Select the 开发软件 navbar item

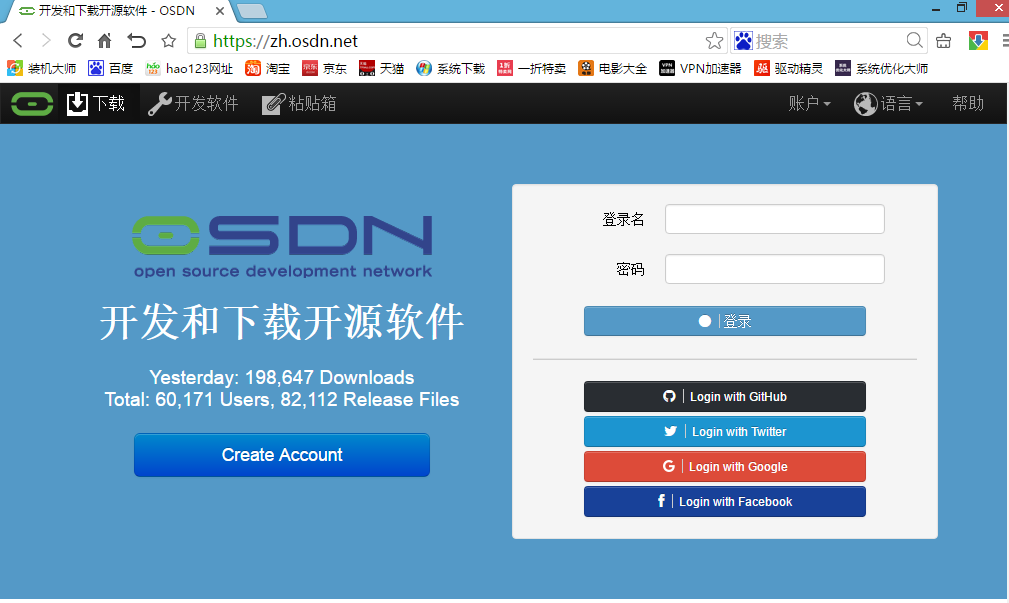[193, 104]
